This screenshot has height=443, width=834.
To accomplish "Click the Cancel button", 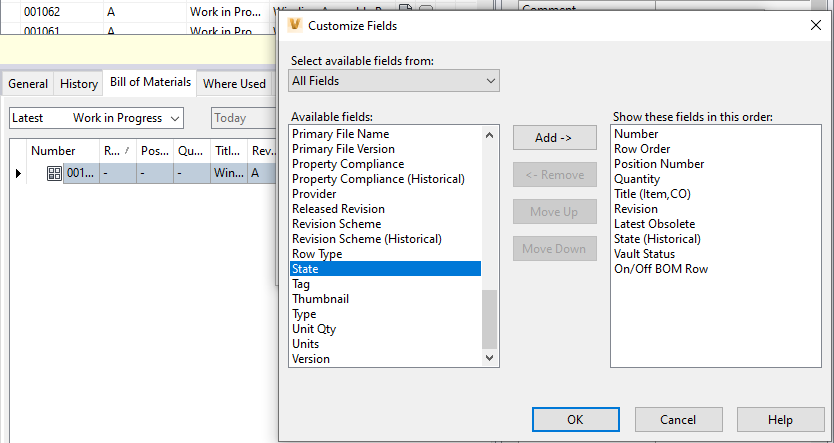I will point(678,420).
